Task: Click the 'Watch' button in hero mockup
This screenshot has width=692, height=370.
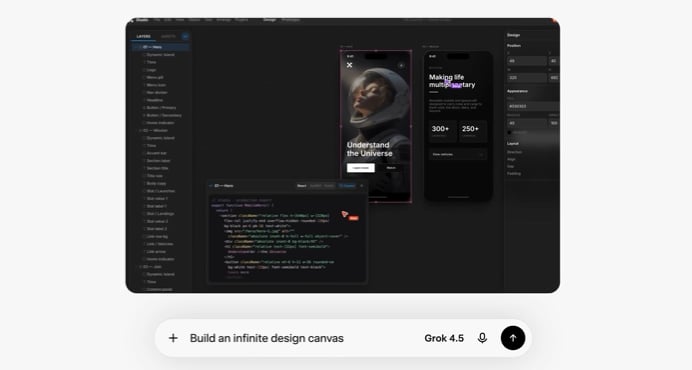Action: pos(391,168)
